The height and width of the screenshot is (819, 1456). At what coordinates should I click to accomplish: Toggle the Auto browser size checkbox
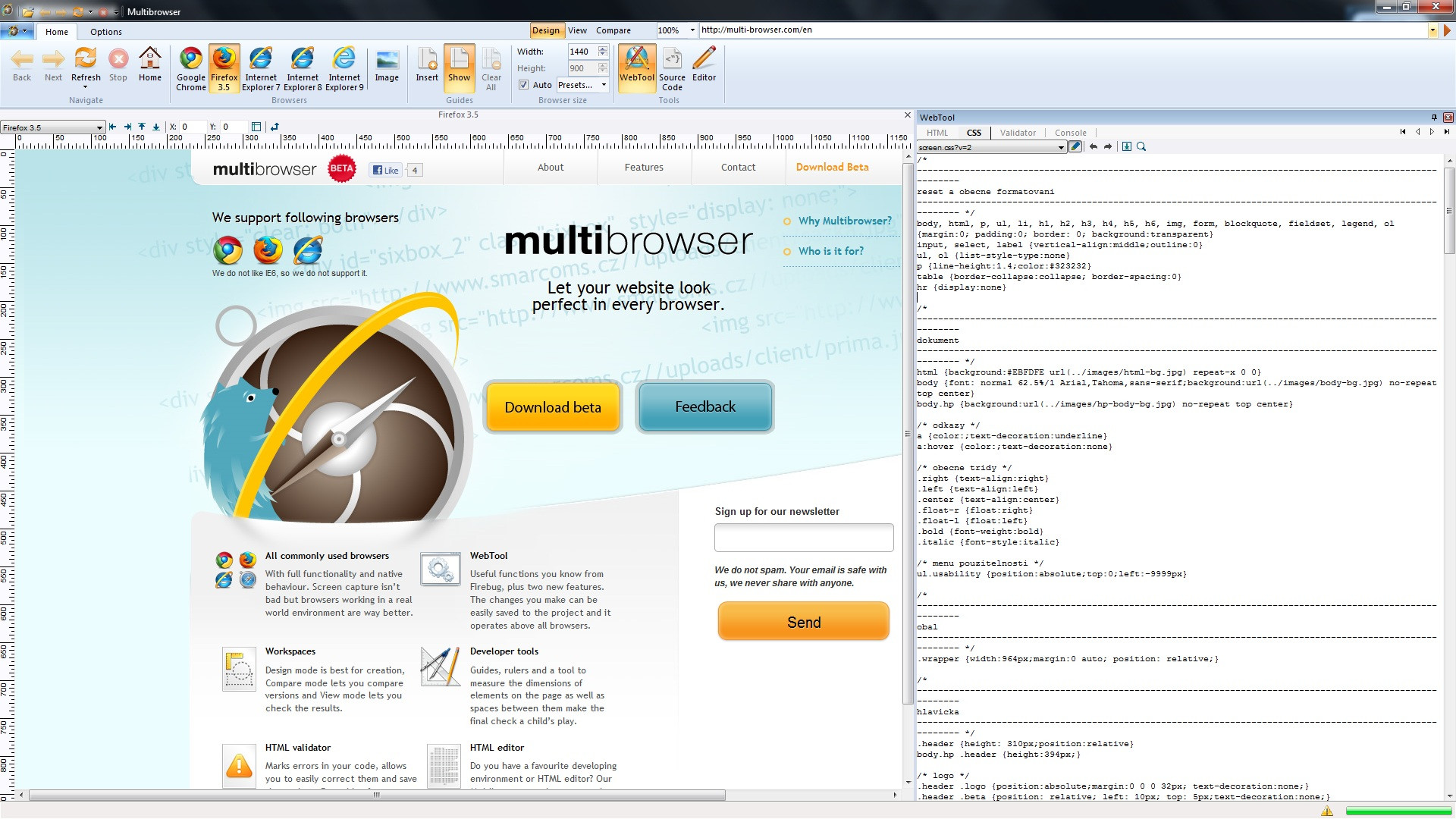[523, 85]
